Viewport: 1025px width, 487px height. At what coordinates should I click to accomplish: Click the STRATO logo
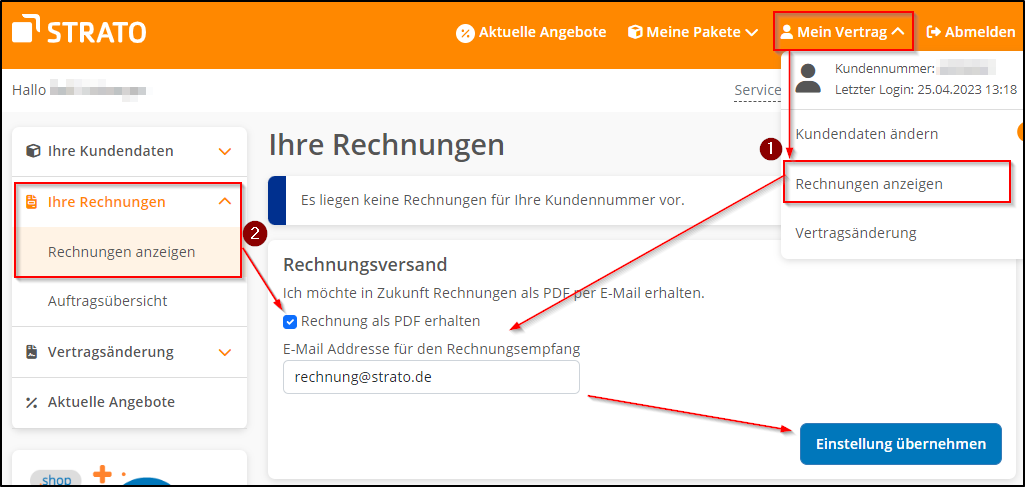(79, 31)
